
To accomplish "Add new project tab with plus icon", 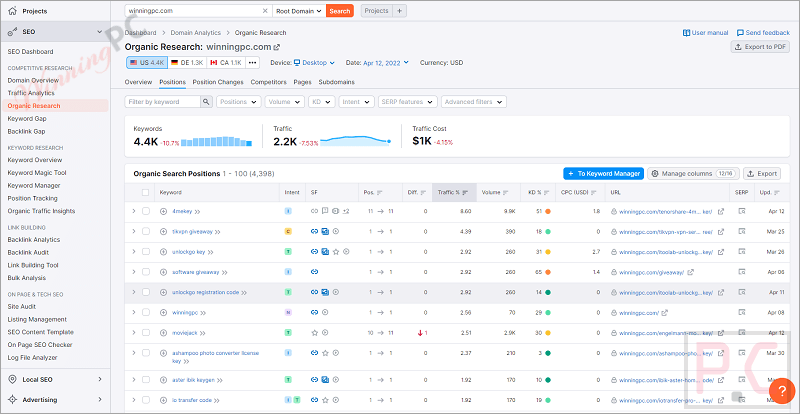I will click(399, 11).
